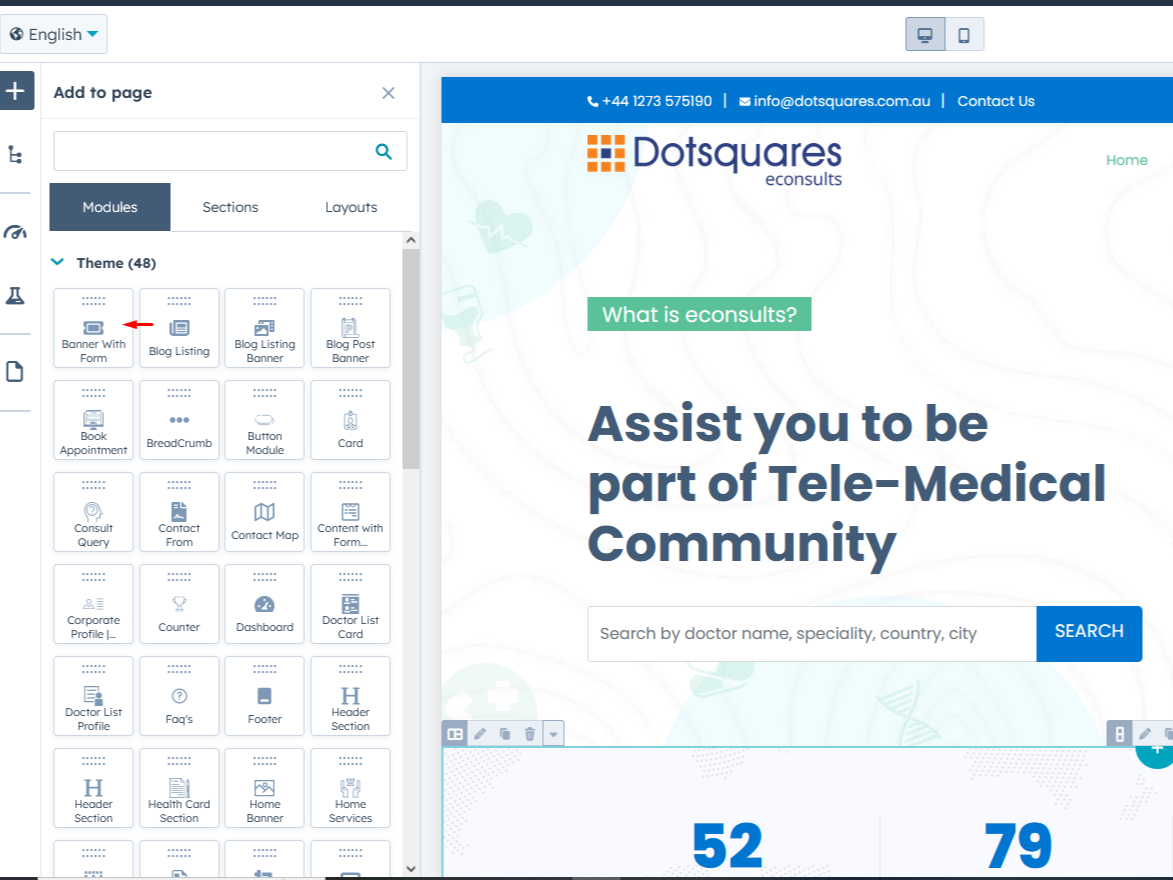
Task: Click the section clone icon
Action: tap(505, 734)
